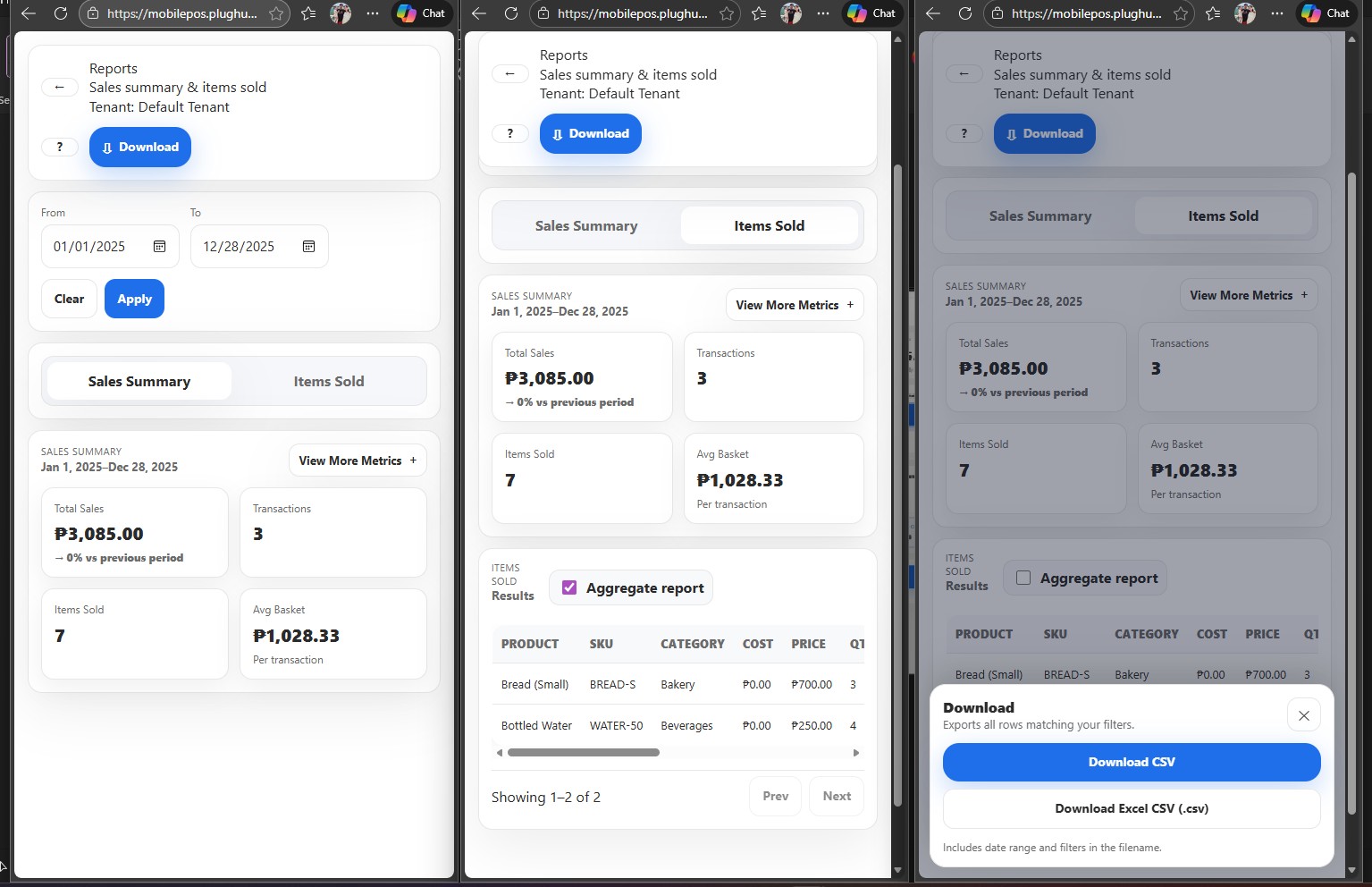Viewport: 1372px width, 887px height.
Task: Click the calendar icon on the To date
Action: click(308, 245)
